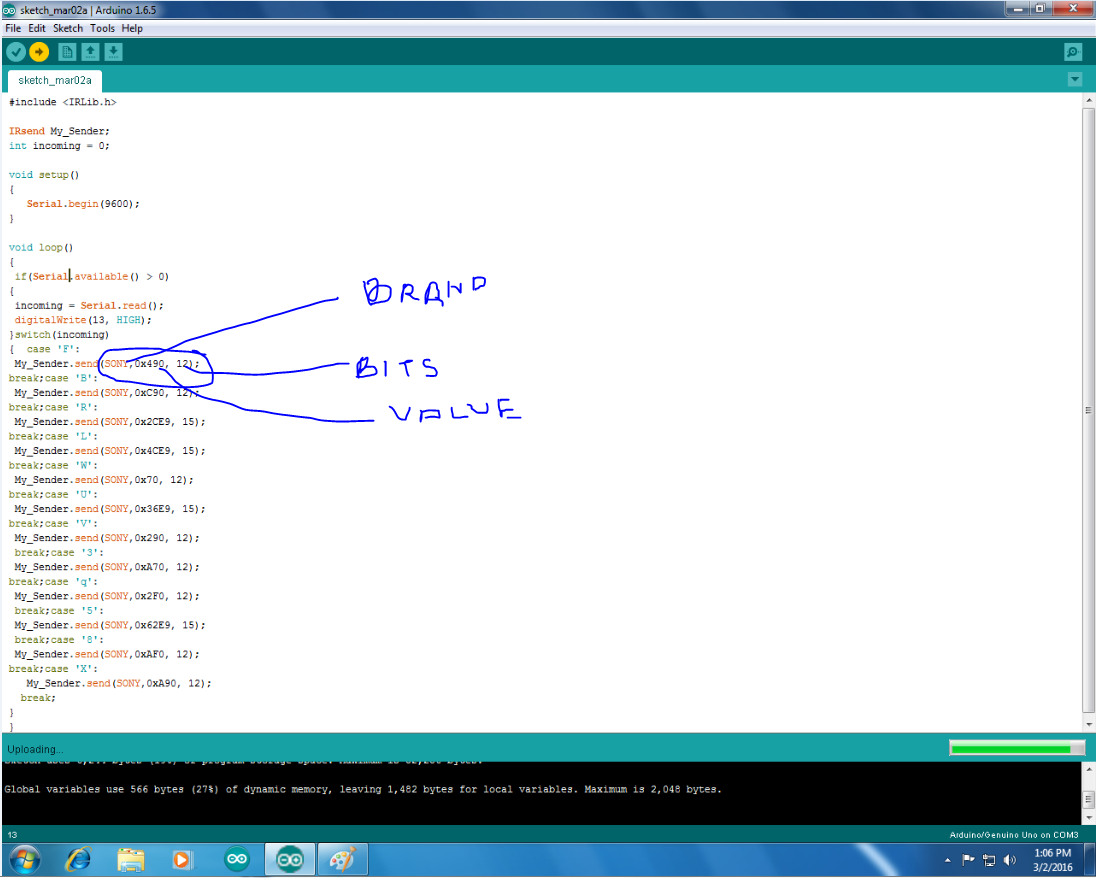
Task: Click the editor vertical scrollbar thumb
Action: (x=1089, y=410)
